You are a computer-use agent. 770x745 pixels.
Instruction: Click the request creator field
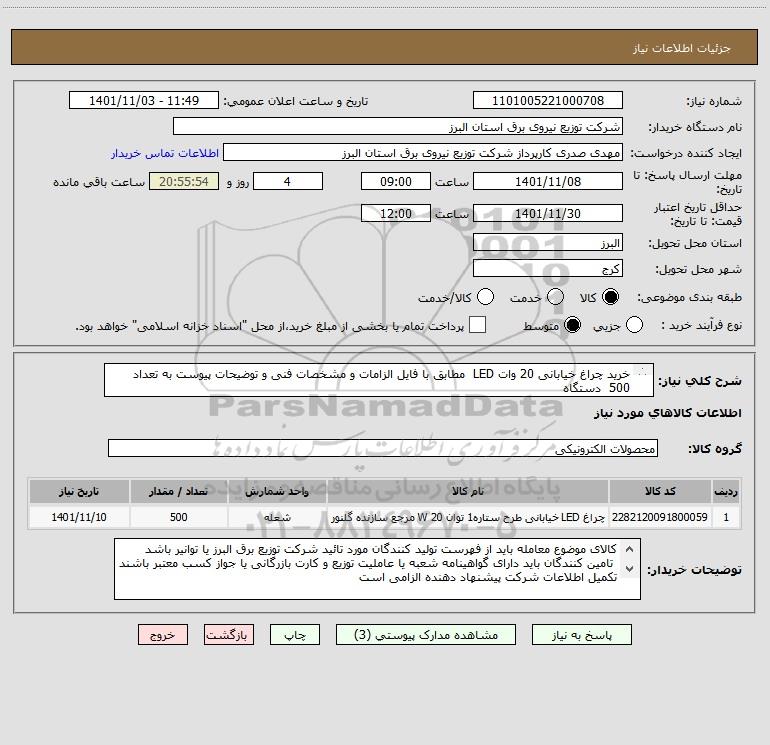point(423,153)
